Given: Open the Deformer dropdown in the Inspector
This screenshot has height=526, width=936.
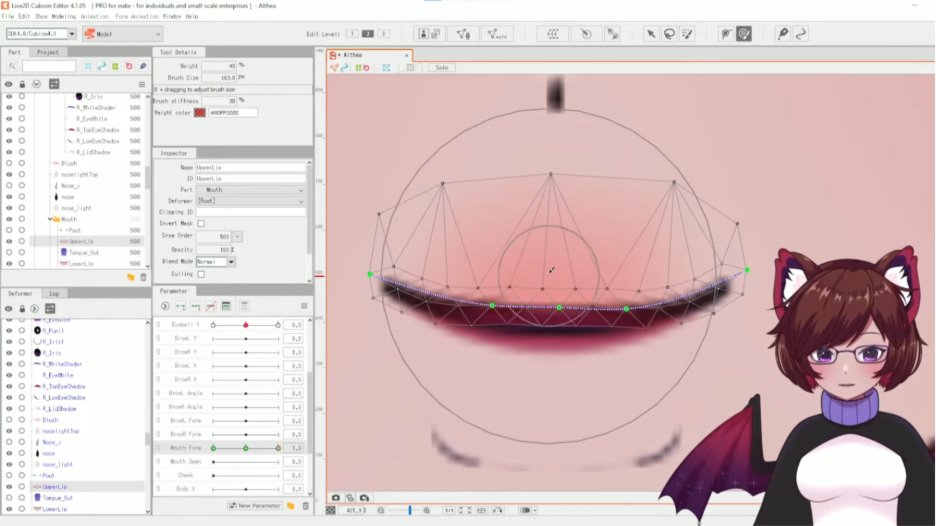Looking at the screenshot, I should point(250,201).
